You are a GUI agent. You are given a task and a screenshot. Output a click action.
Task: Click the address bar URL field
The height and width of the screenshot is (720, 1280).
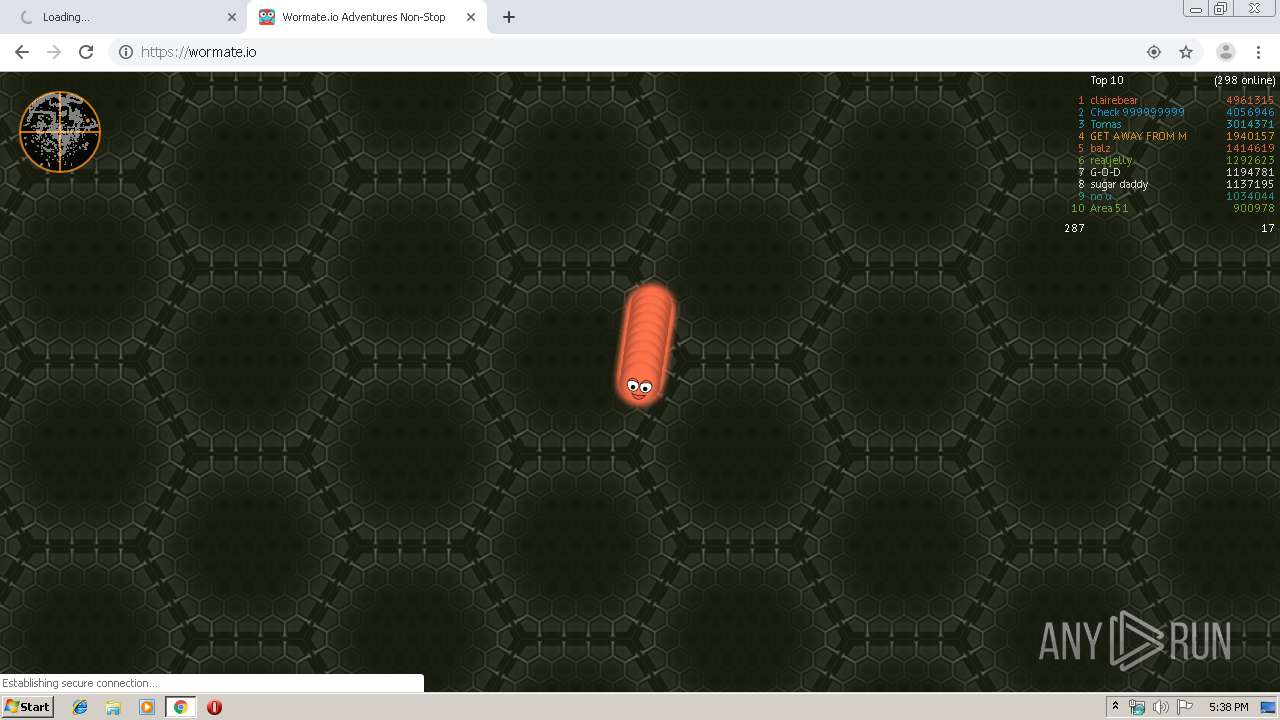pyautogui.click(x=640, y=52)
